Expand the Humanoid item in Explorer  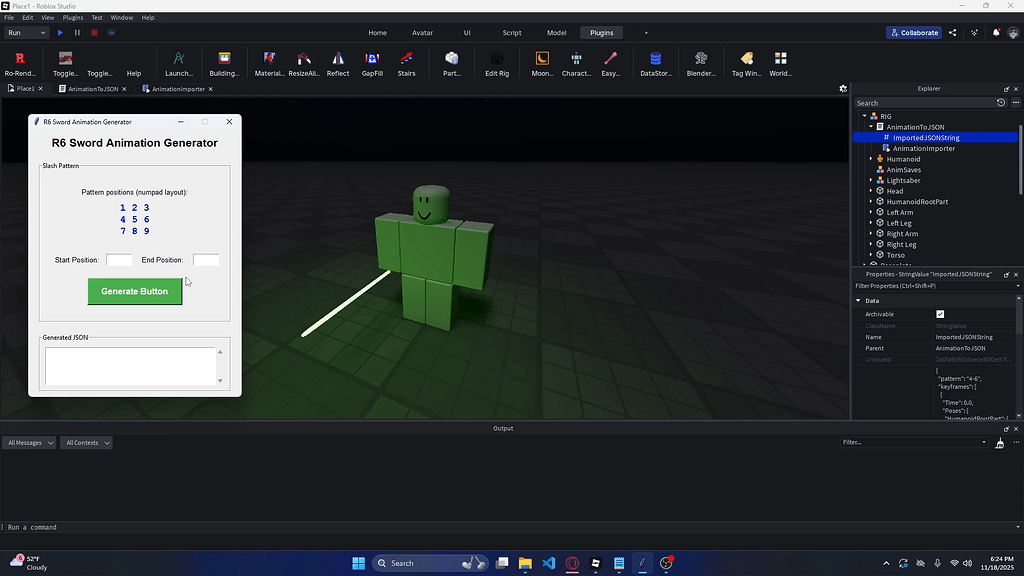click(x=871, y=158)
